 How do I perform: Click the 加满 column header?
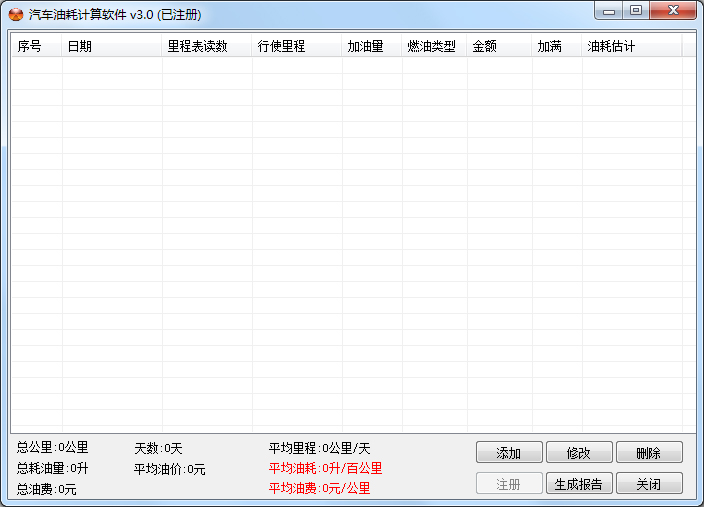(557, 46)
